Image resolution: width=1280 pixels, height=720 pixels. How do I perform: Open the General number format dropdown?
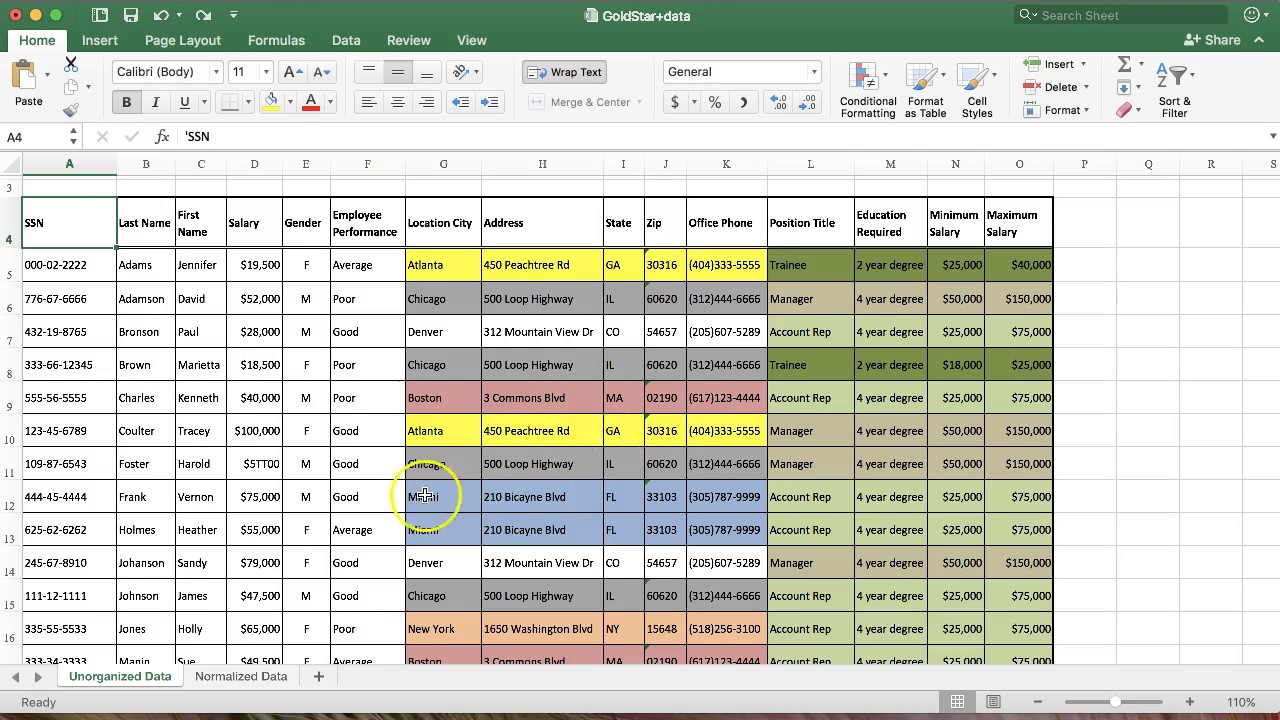click(x=813, y=72)
